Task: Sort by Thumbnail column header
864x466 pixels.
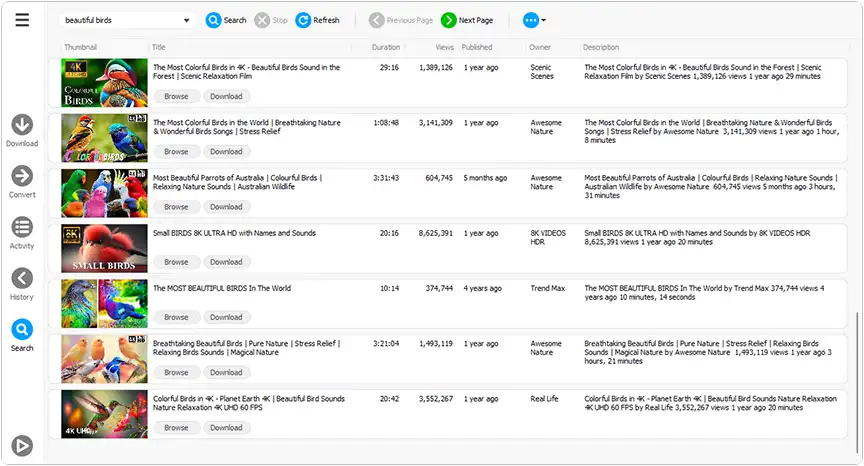Action: click(80, 47)
